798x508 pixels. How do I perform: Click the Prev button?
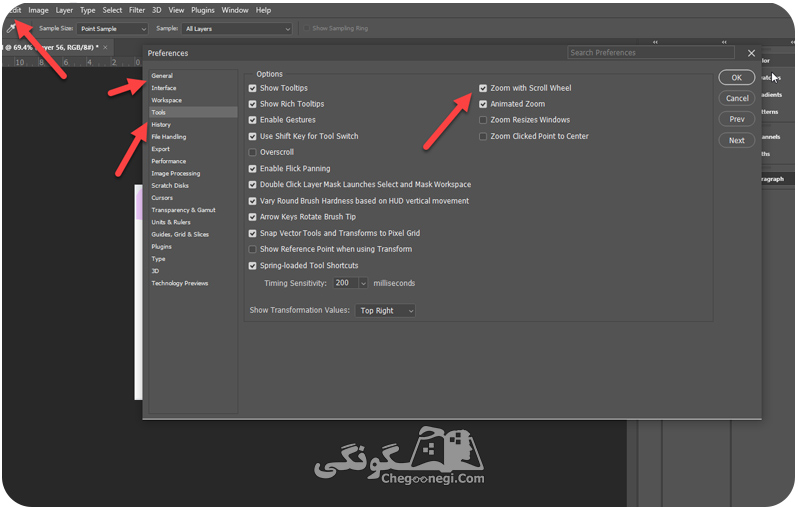[x=736, y=119]
